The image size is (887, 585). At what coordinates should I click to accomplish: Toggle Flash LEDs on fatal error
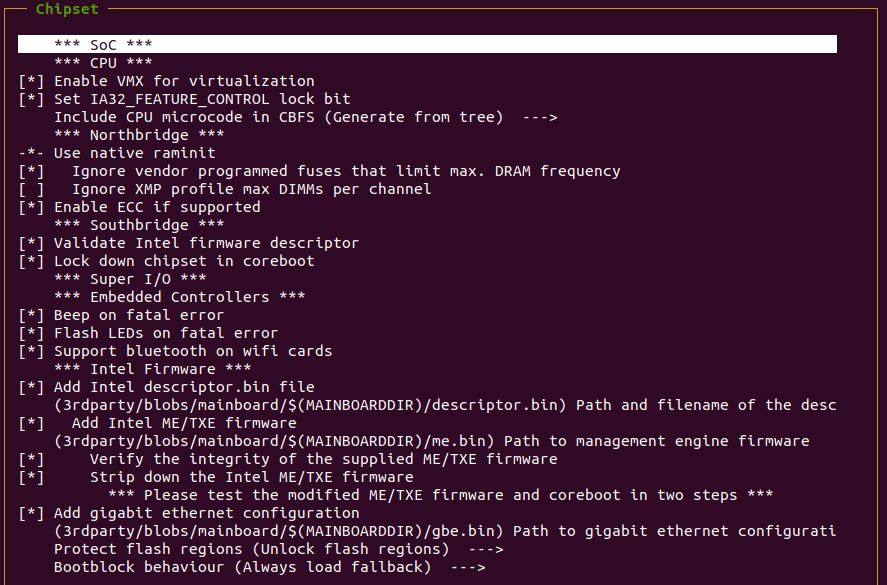(x=32, y=333)
